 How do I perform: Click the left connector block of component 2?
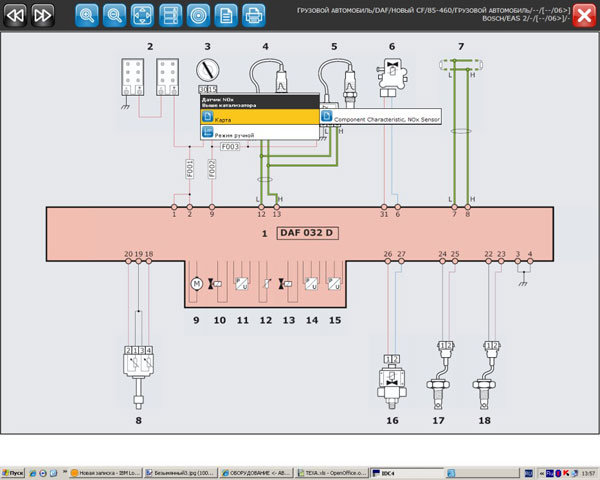pyautogui.click(x=133, y=77)
